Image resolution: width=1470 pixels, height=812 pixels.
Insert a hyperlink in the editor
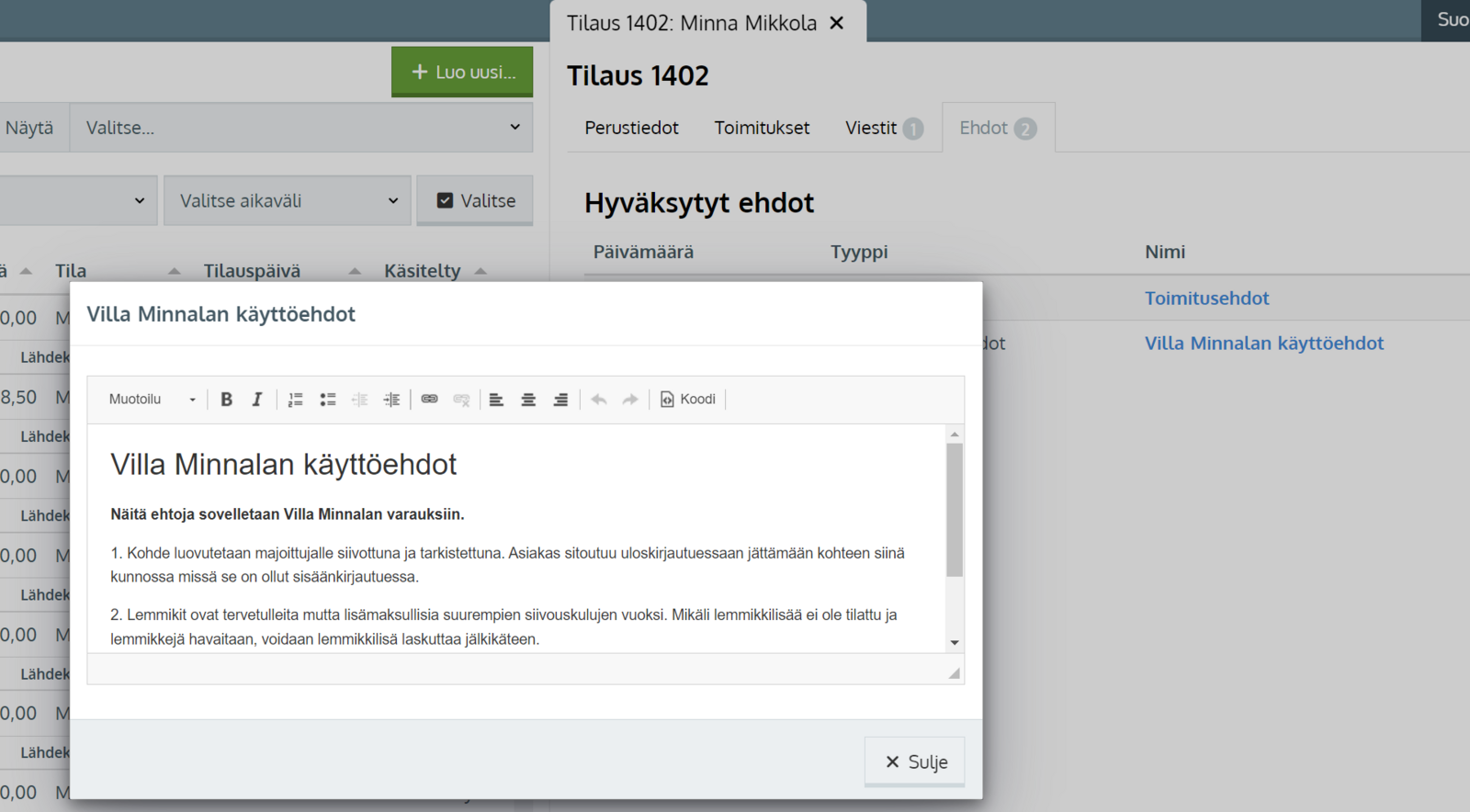coord(429,400)
